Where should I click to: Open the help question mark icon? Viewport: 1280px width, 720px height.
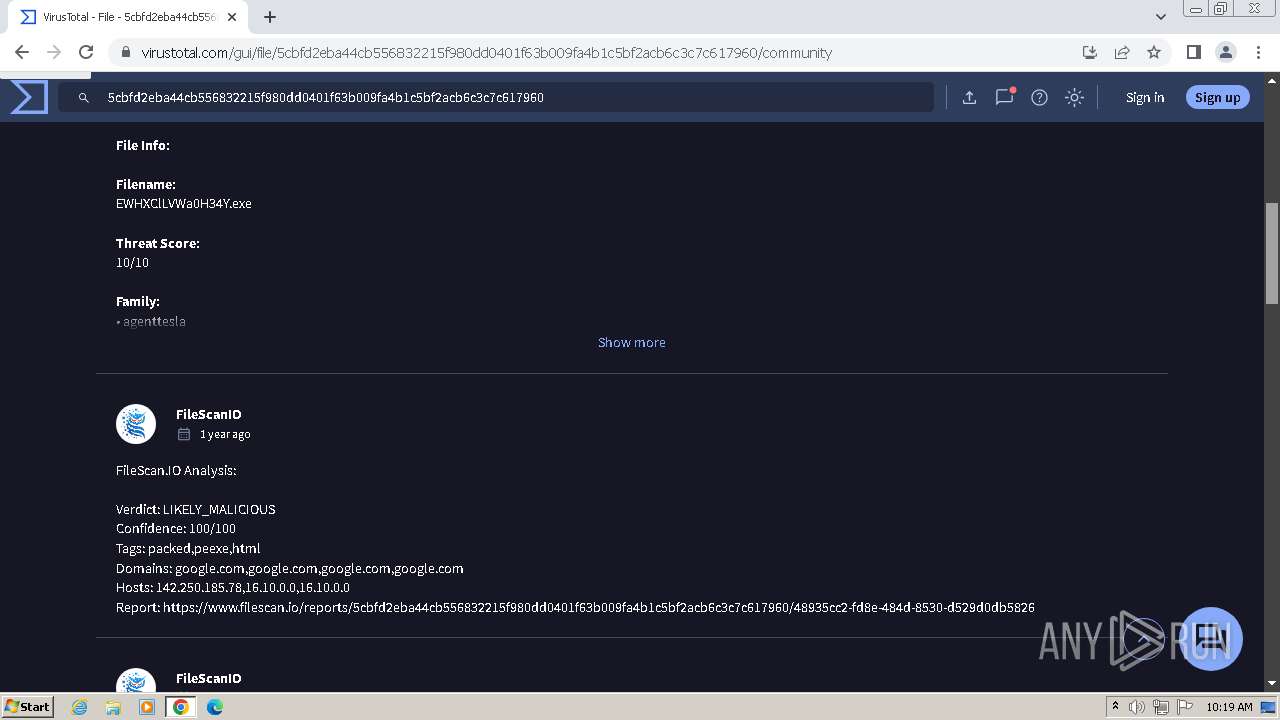(1039, 97)
